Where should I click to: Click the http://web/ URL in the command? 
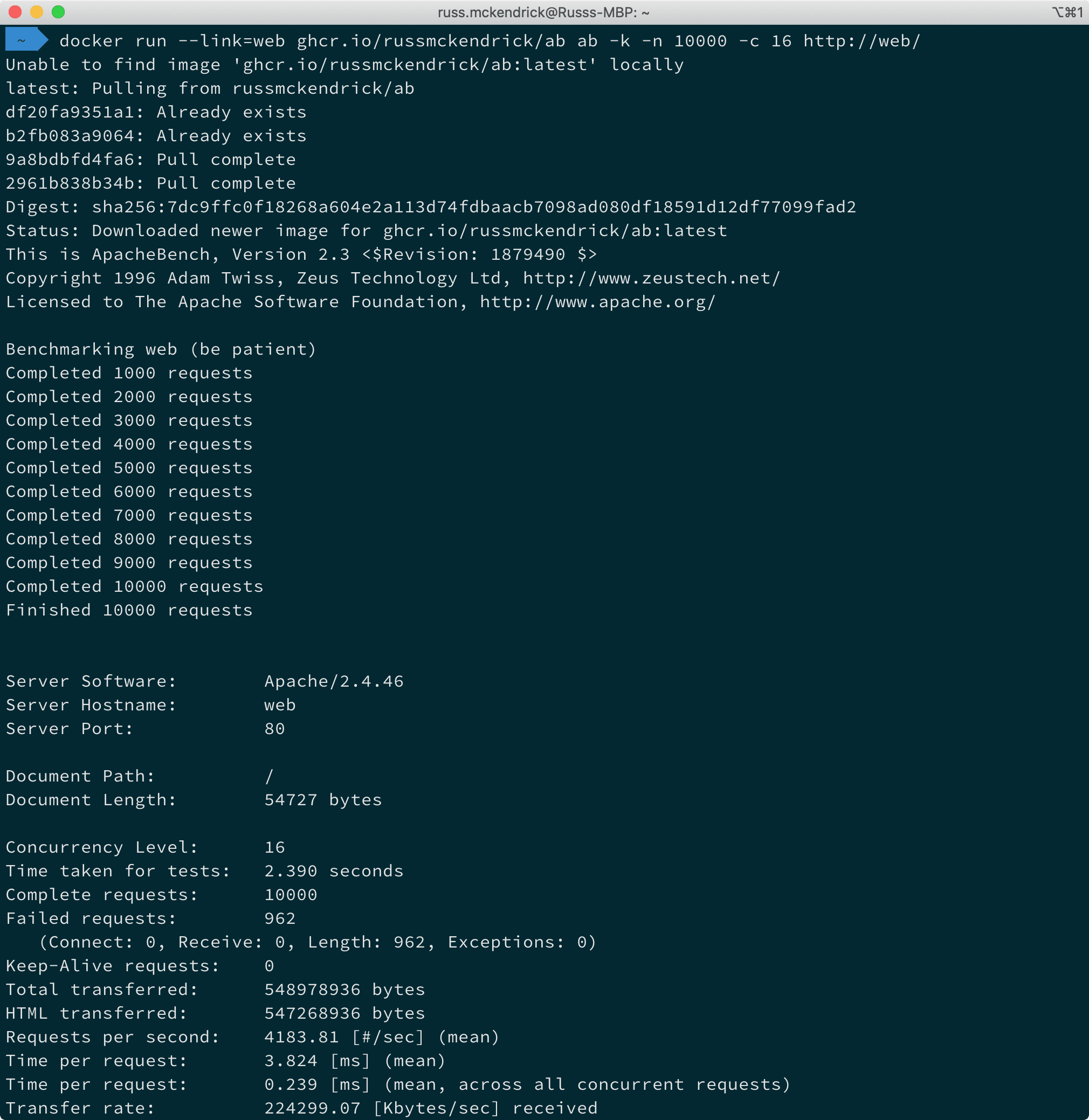pyautogui.click(x=861, y=41)
